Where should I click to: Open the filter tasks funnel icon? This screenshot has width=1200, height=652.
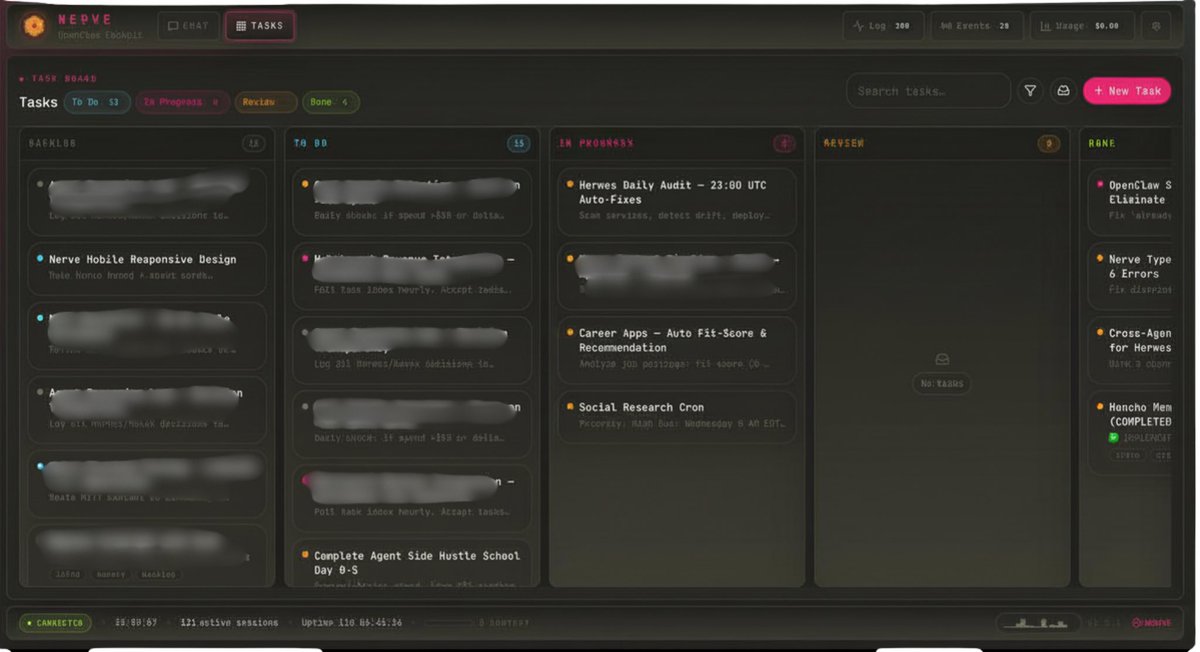tap(1030, 91)
